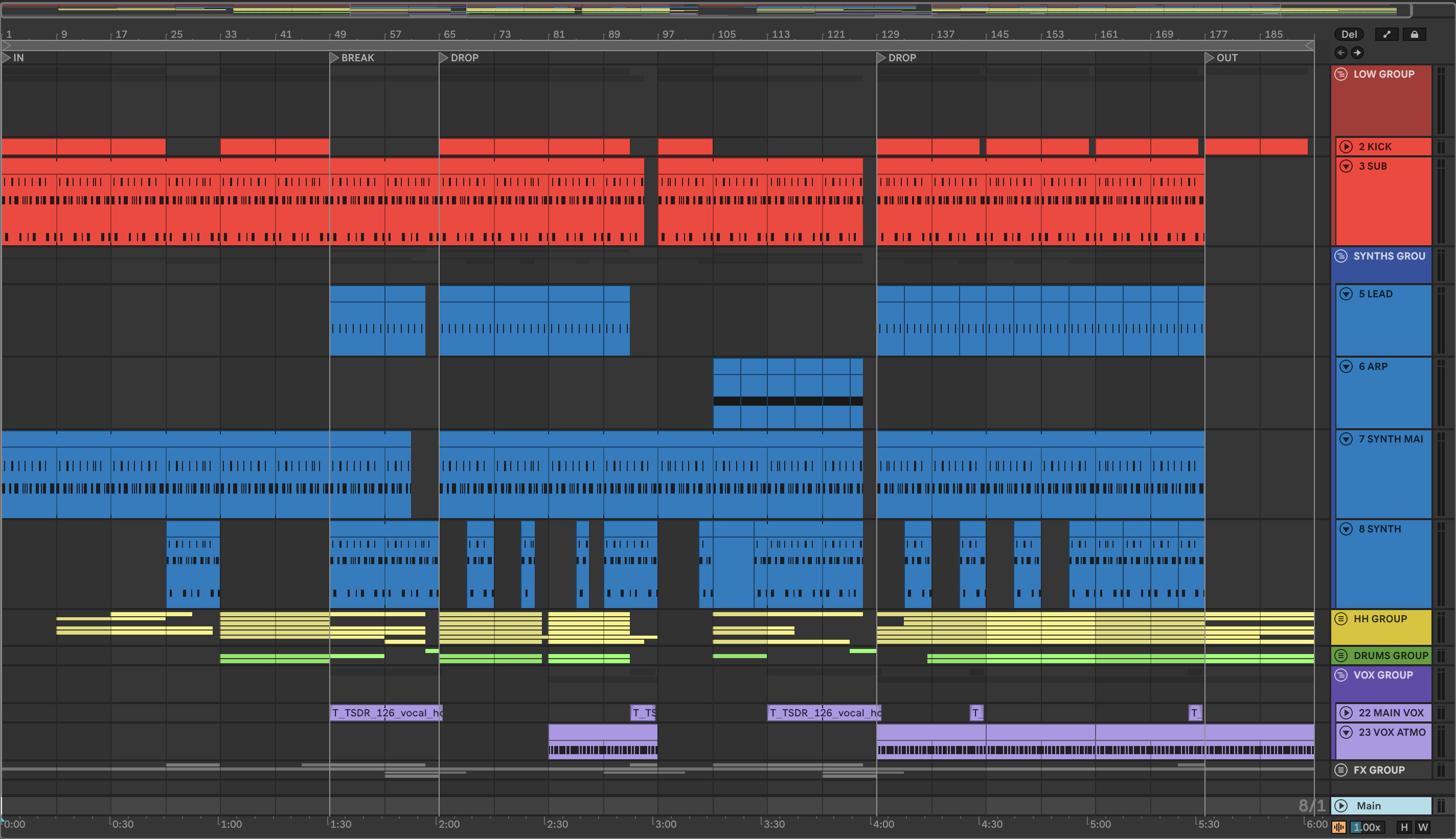Toggle the H optimize height button
The height and width of the screenshot is (839, 1456).
(1404, 827)
